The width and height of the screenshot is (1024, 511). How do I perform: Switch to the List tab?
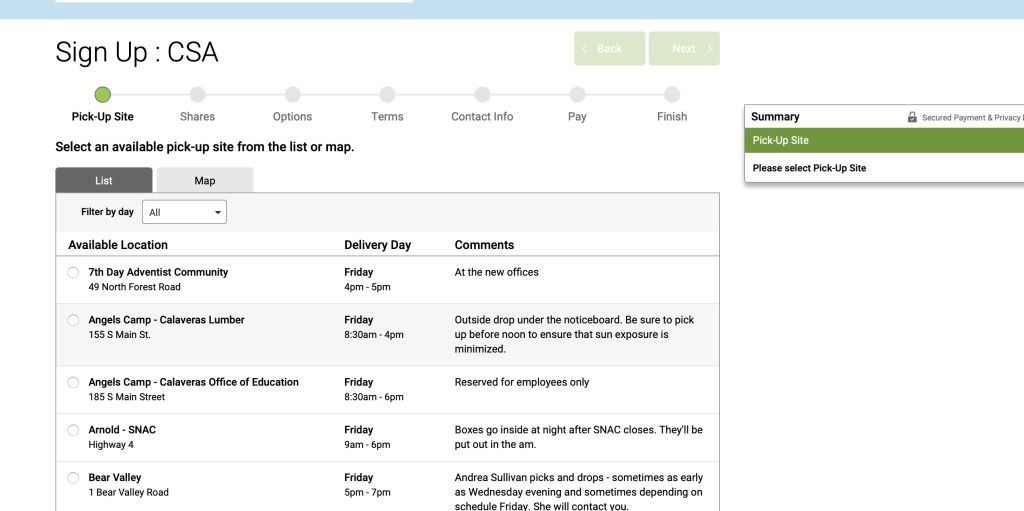104,181
